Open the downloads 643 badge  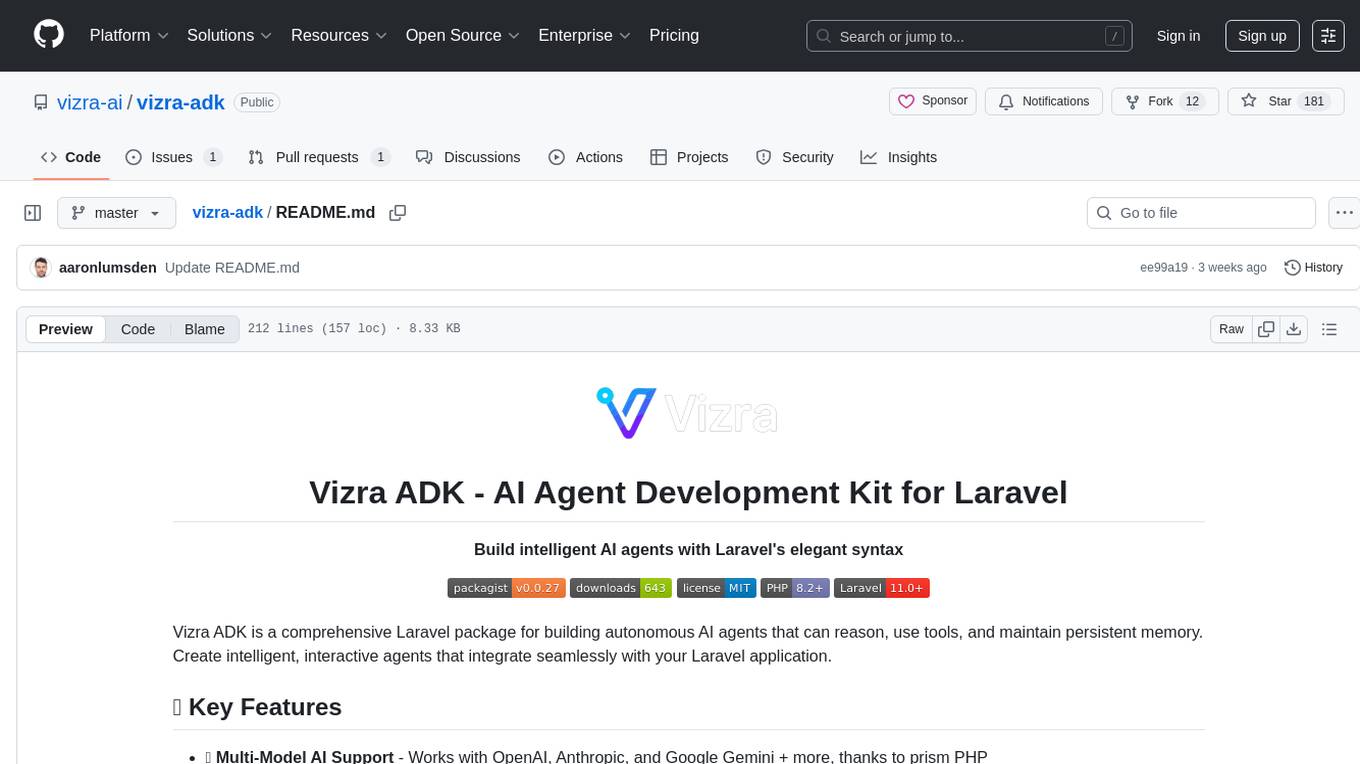tap(620, 588)
